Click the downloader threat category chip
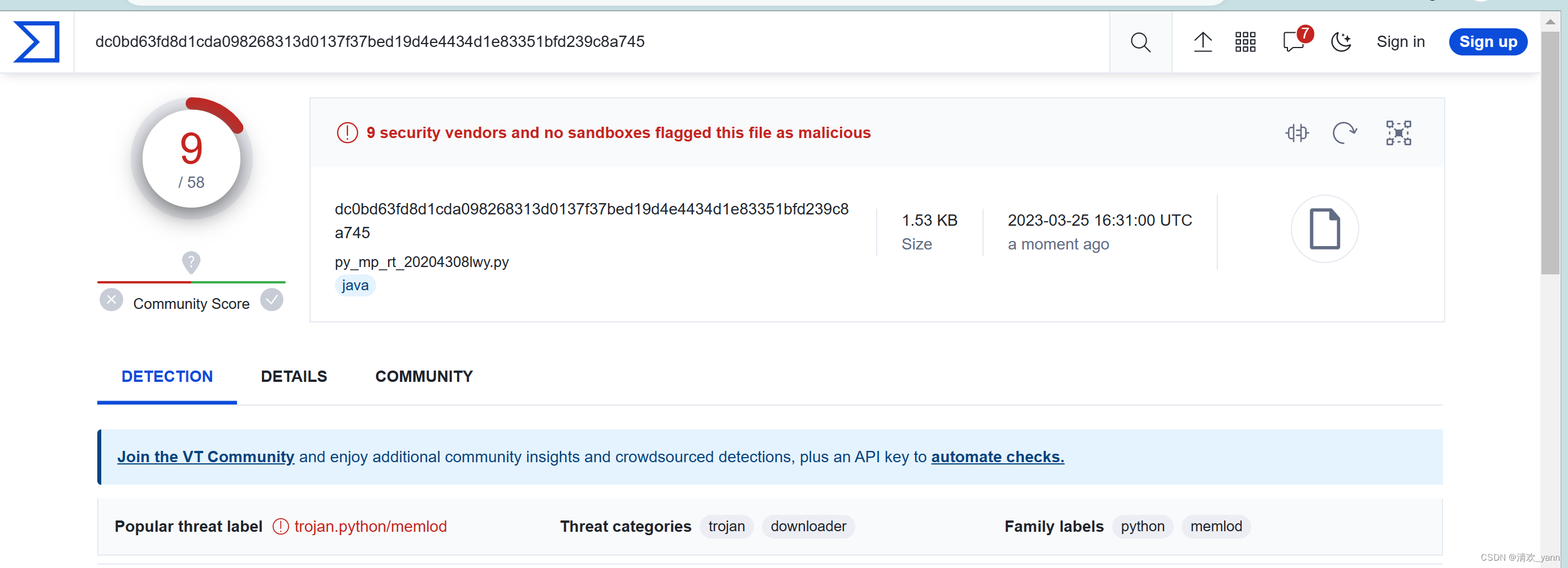The image size is (1568, 568). pos(808,526)
